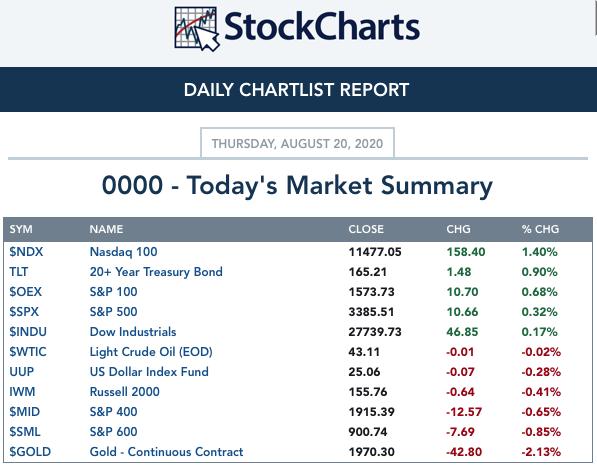
Task: Select the $INDU symbol link
Action: pyautogui.click(x=28, y=332)
